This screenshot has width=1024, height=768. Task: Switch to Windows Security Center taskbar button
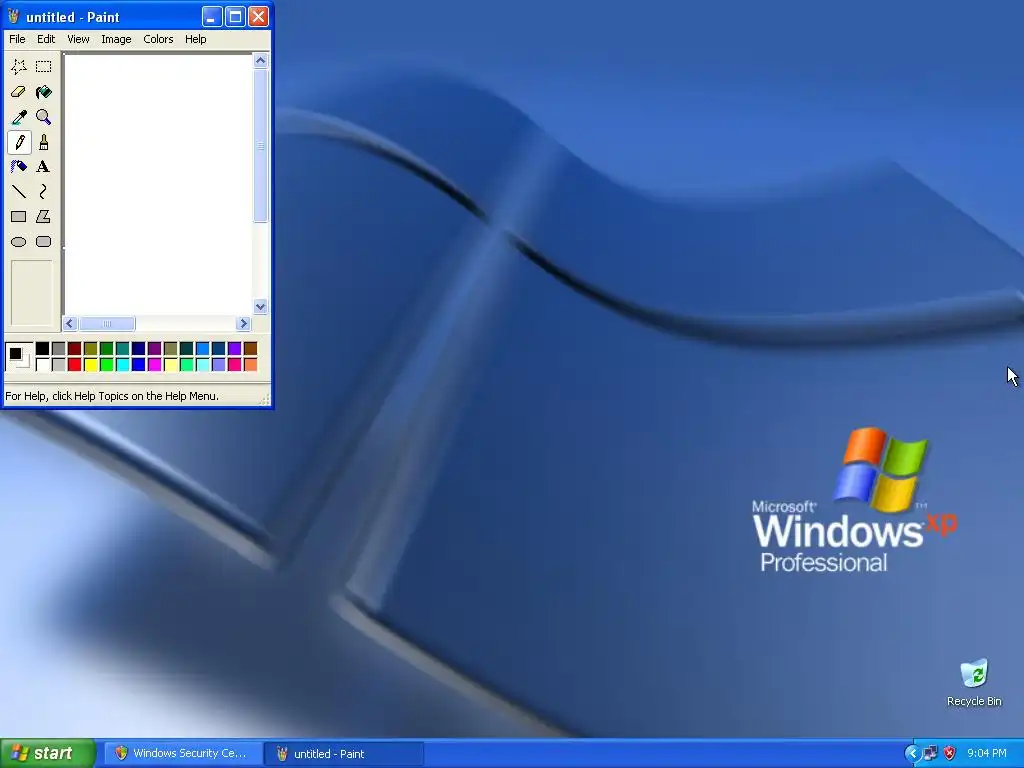[x=184, y=754]
